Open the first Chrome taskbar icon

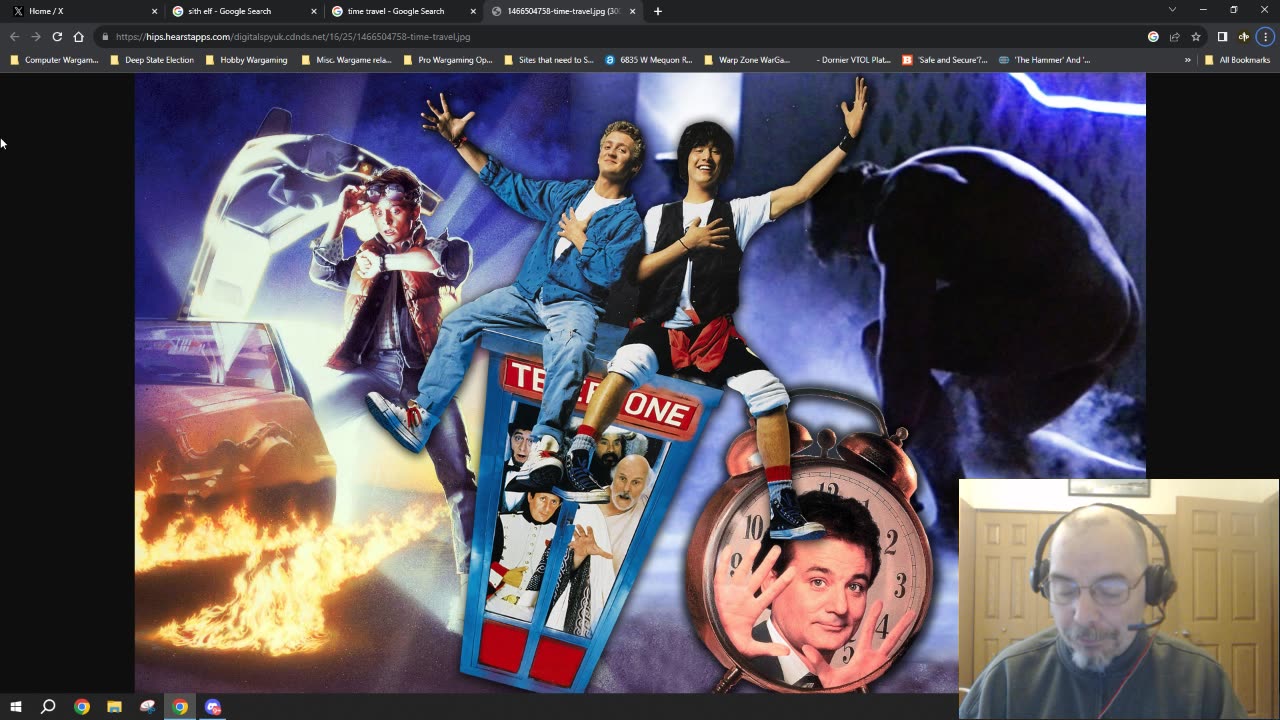point(82,706)
